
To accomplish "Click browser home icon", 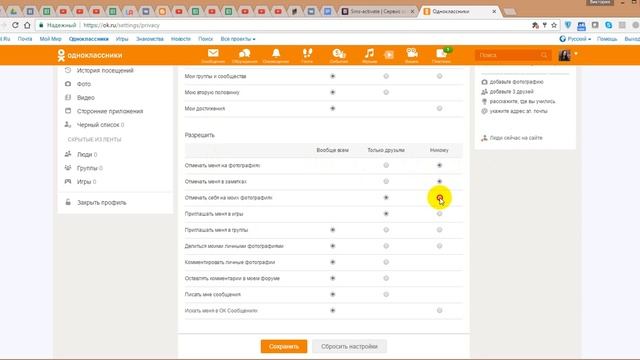I will 27,25.
